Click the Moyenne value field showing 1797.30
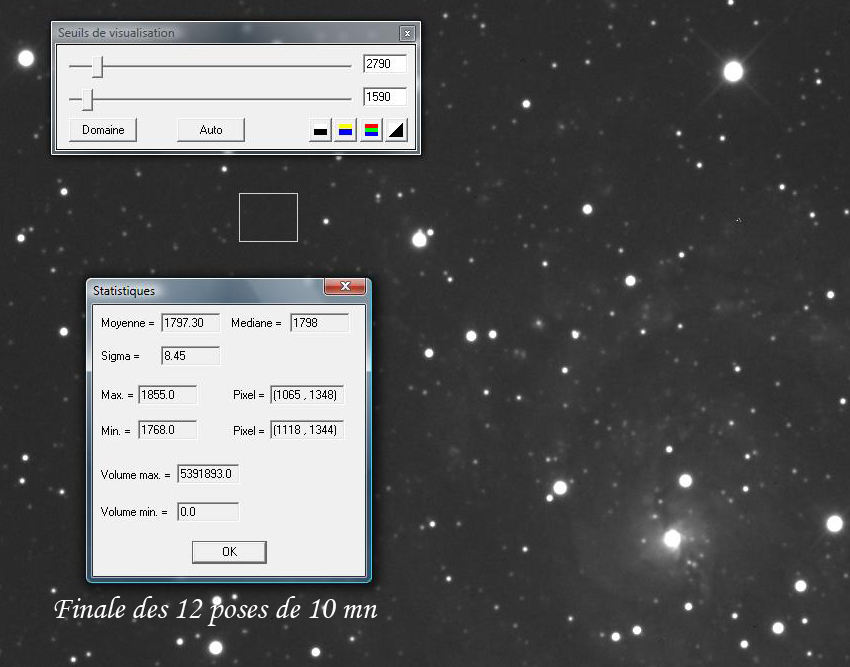 click(192, 322)
